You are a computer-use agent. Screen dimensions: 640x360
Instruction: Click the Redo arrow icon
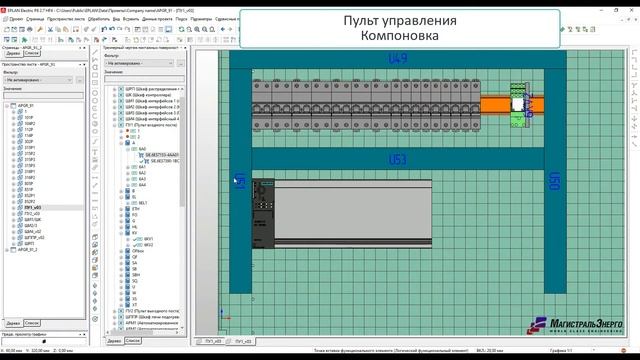(x=120, y=29)
